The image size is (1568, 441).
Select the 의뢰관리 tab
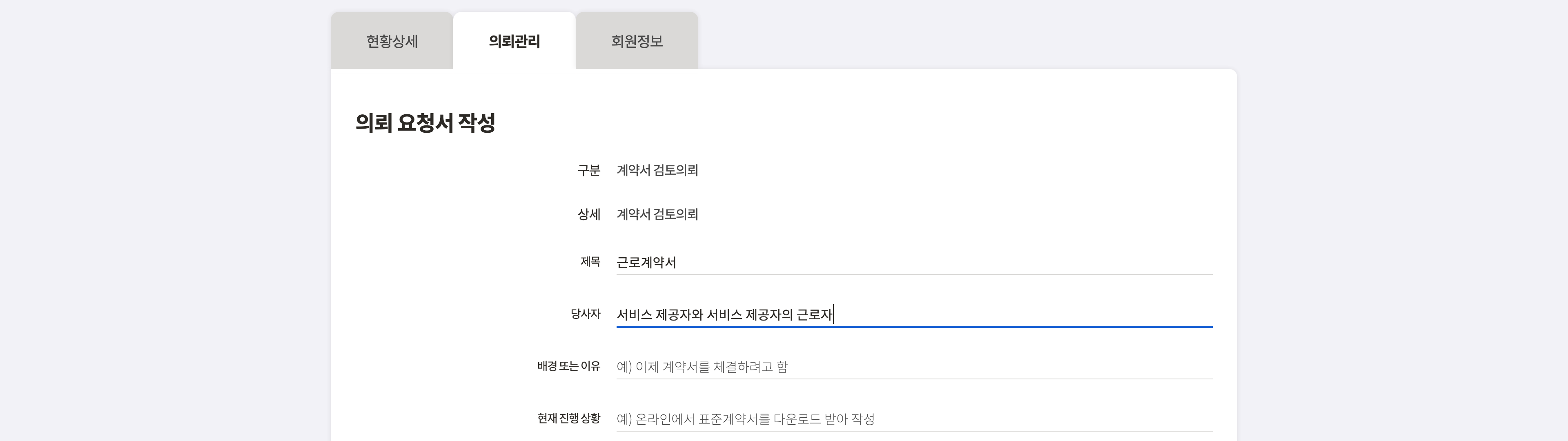(514, 41)
